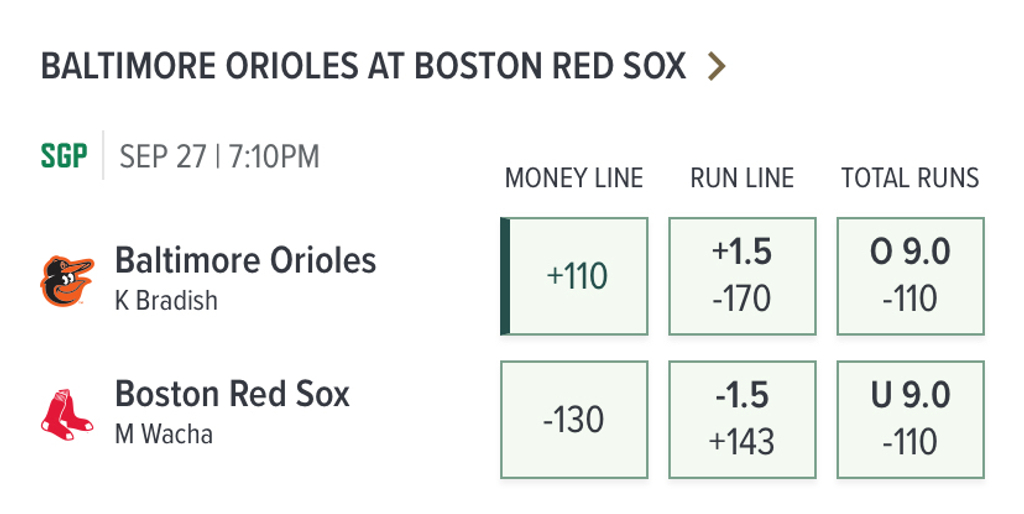Click starting pitcher K Bradish
This screenshot has height=514, width=1024.
tap(166, 301)
